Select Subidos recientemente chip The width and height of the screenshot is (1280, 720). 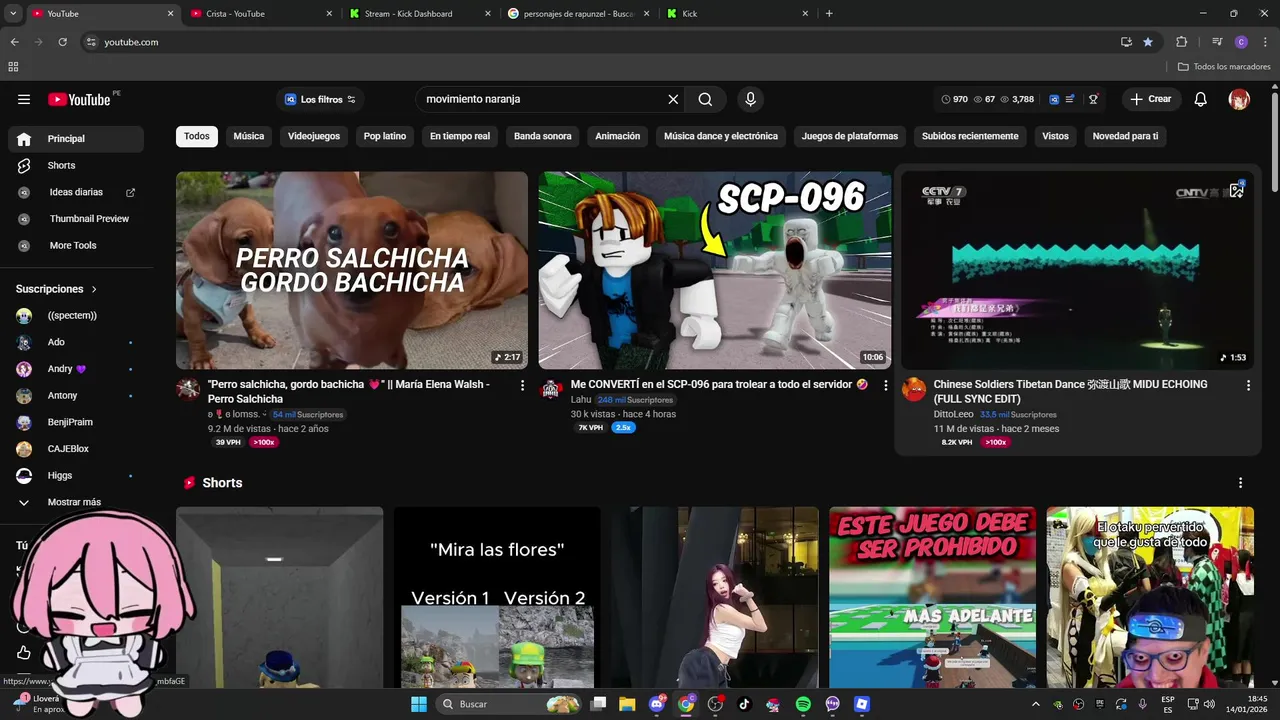point(970,136)
